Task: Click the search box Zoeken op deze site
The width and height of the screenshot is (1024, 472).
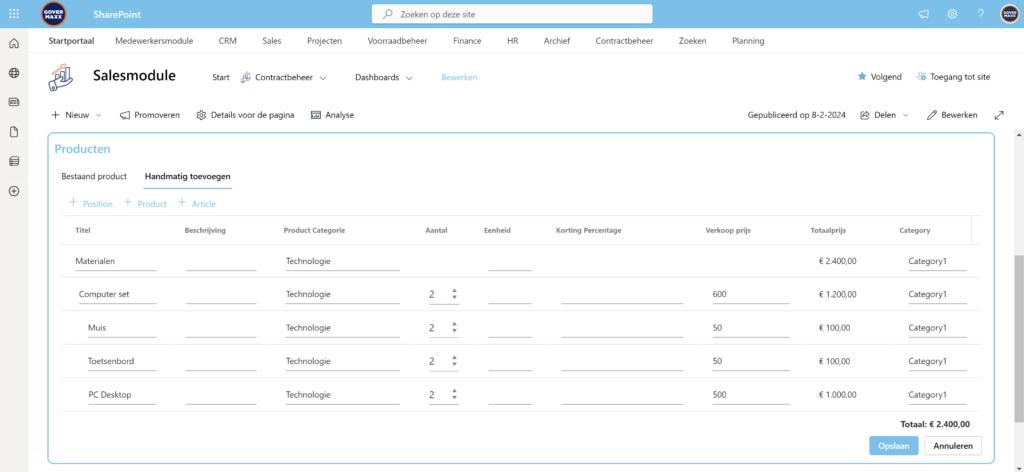Action: click(x=512, y=14)
